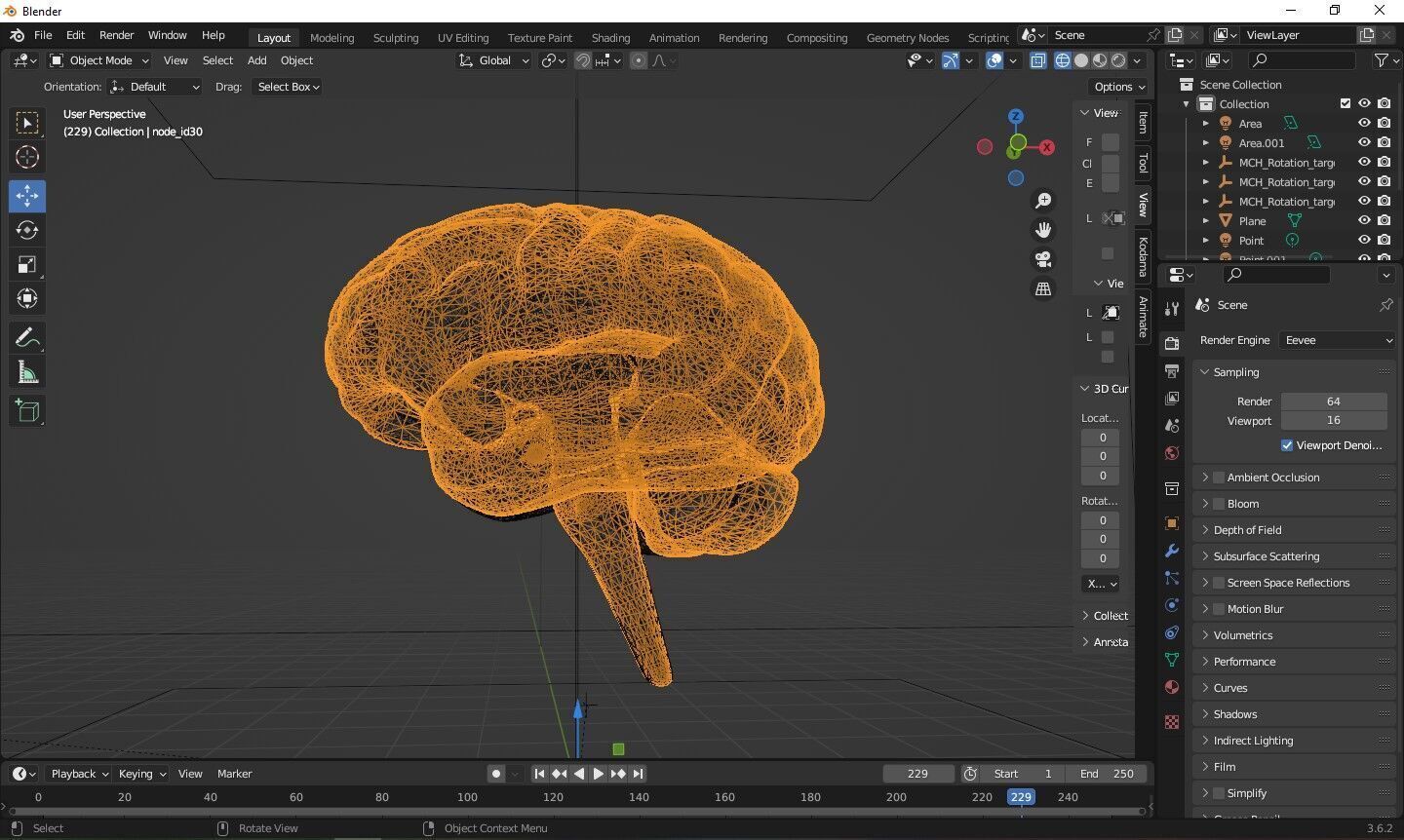Open the Texture properties checker icon
Viewport: 1404px width, 840px height.
pyautogui.click(x=1172, y=722)
